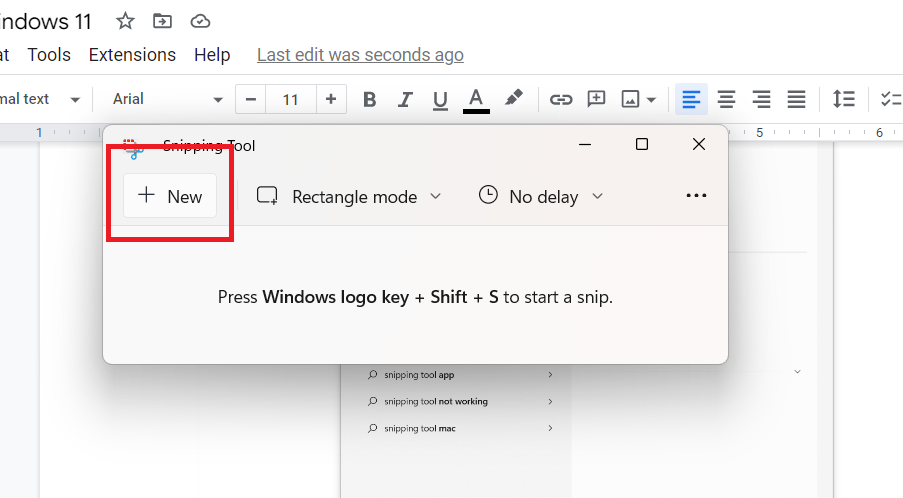Increase the font size with plus
The image size is (903, 498).
[331, 99]
